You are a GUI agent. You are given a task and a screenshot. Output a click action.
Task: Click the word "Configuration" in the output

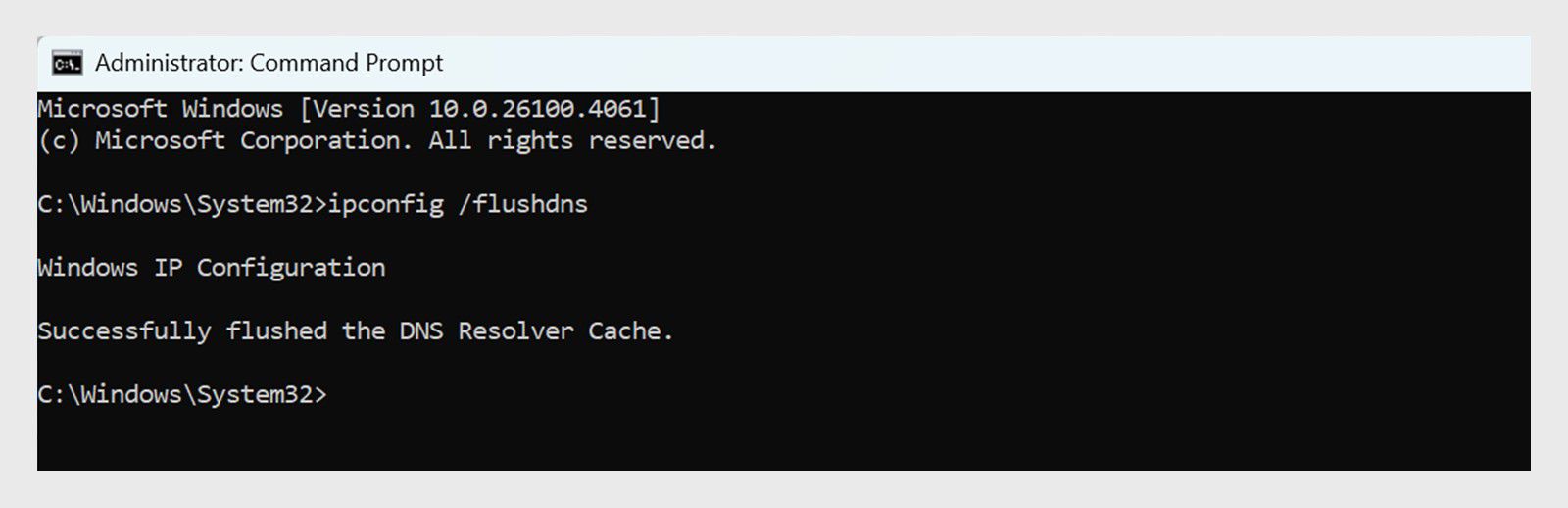point(291,268)
